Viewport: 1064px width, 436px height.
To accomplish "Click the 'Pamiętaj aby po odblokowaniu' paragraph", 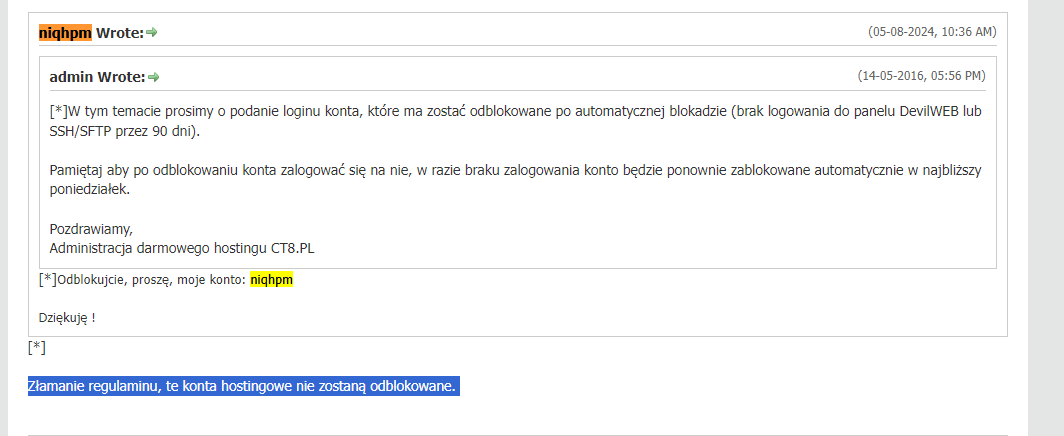I will (x=516, y=180).
